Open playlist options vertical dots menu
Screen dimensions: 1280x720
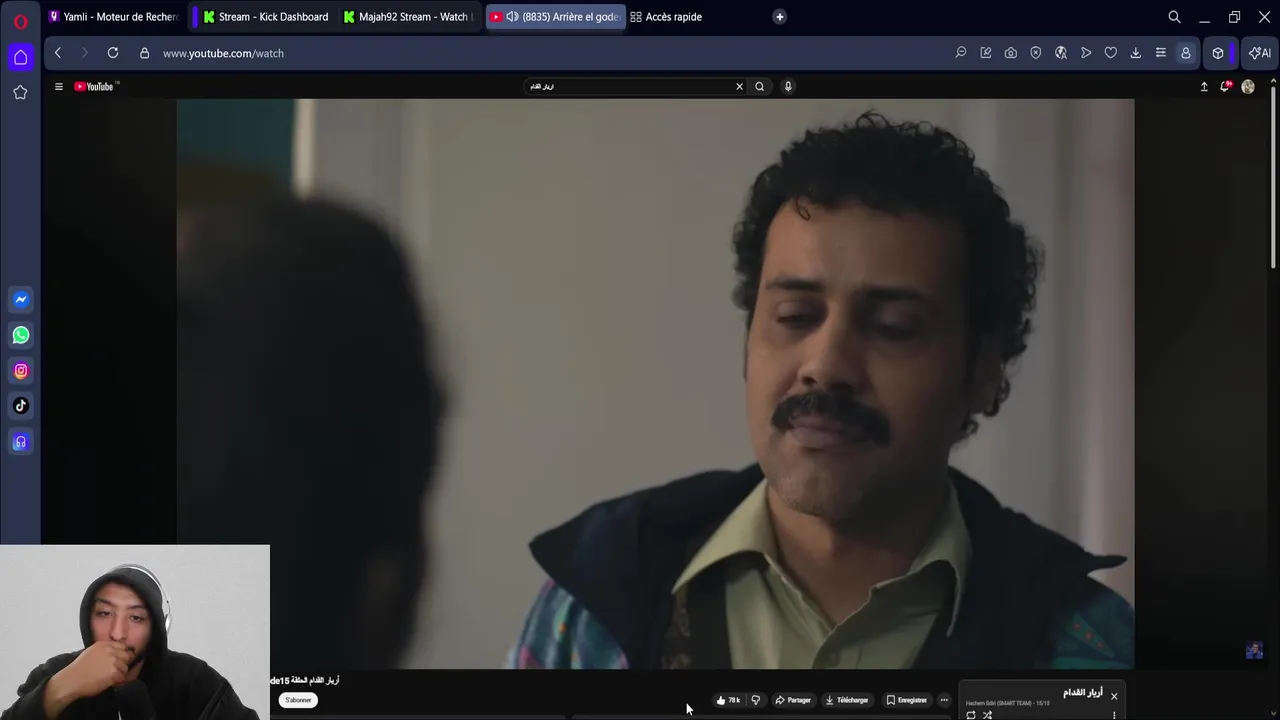1114,715
